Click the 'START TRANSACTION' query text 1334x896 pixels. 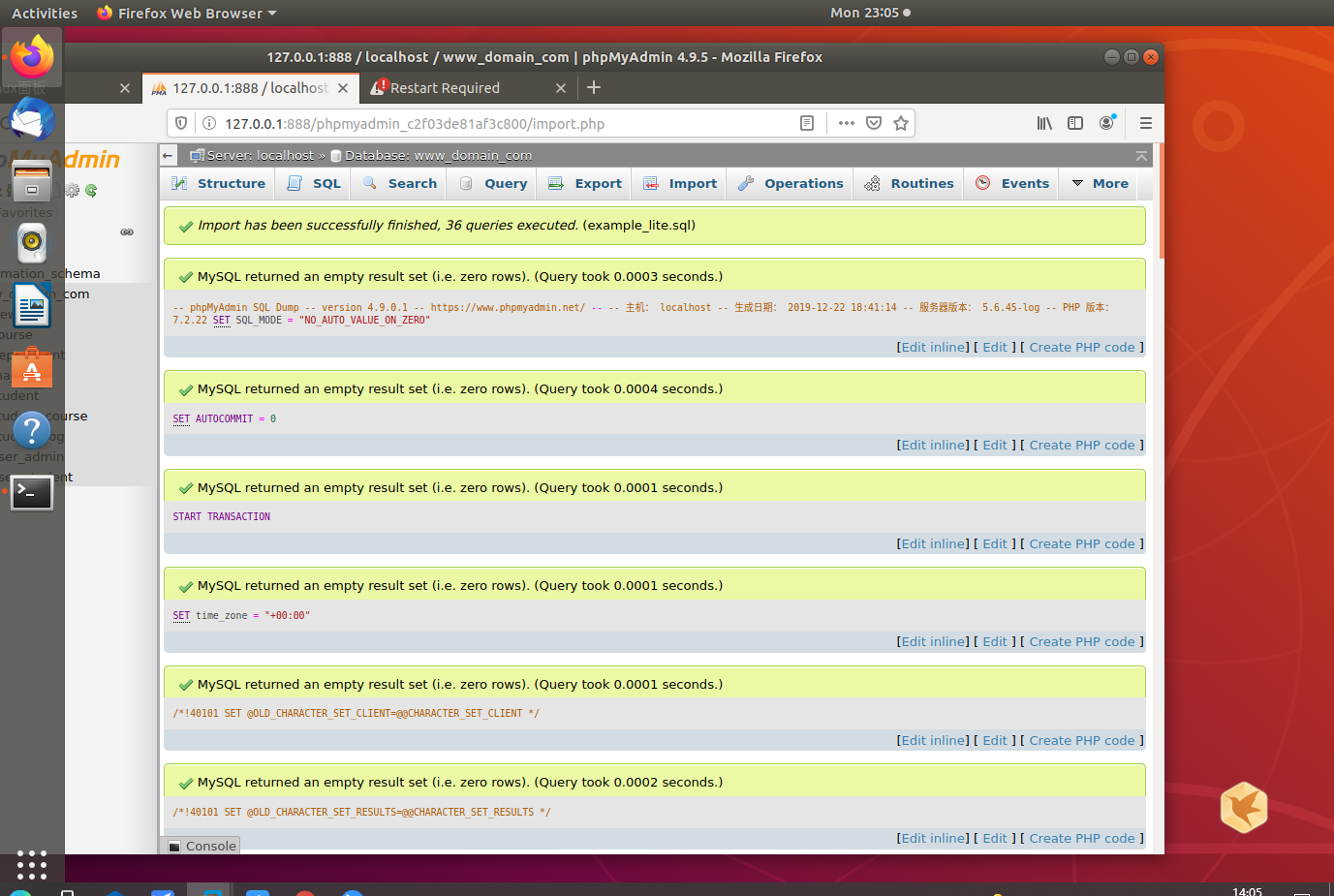222,516
